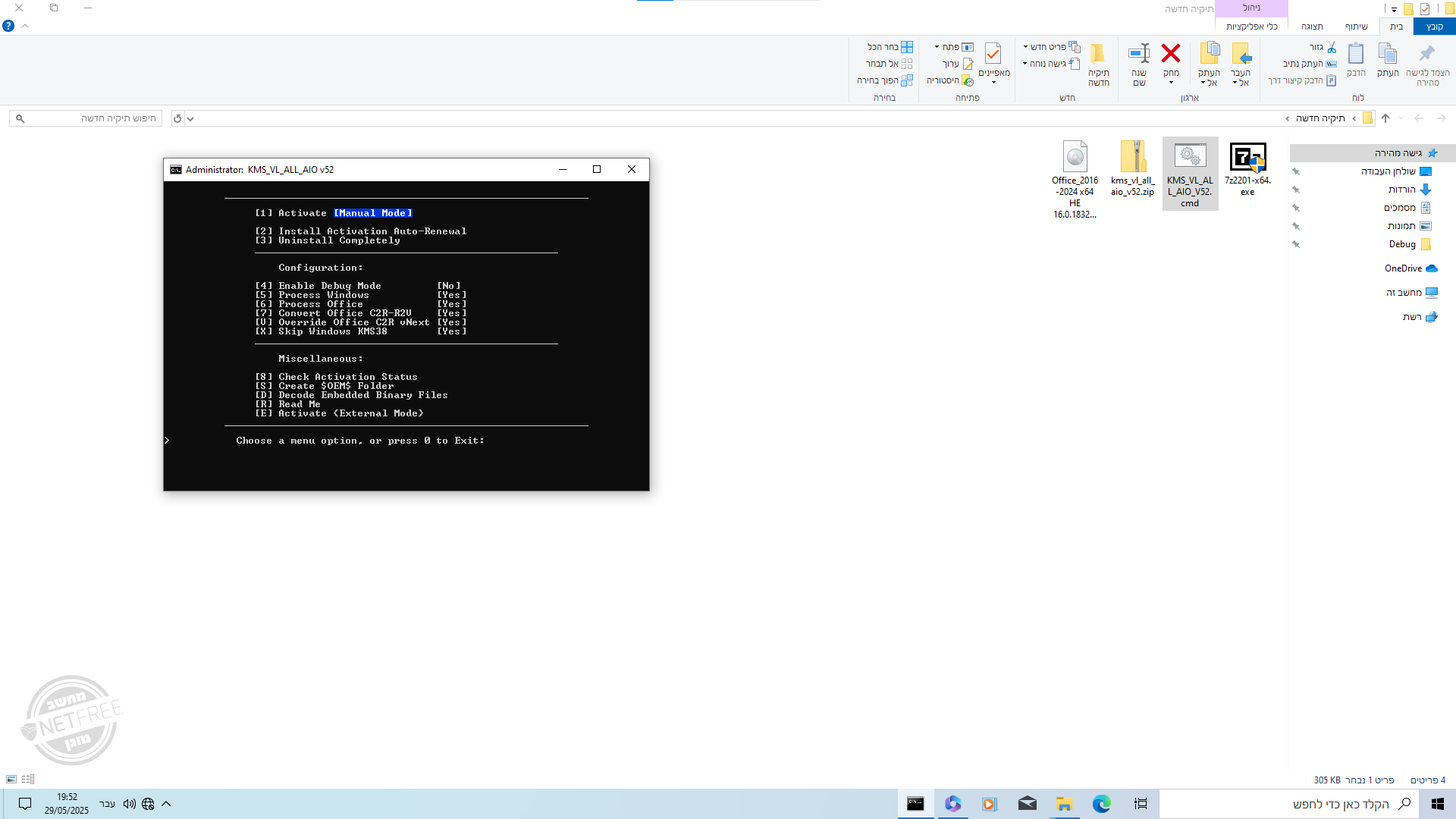The height and width of the screenshot is (819, 1456).
Task: Click the Rename (שנה שם) icon
Action: coord(1139,54)
